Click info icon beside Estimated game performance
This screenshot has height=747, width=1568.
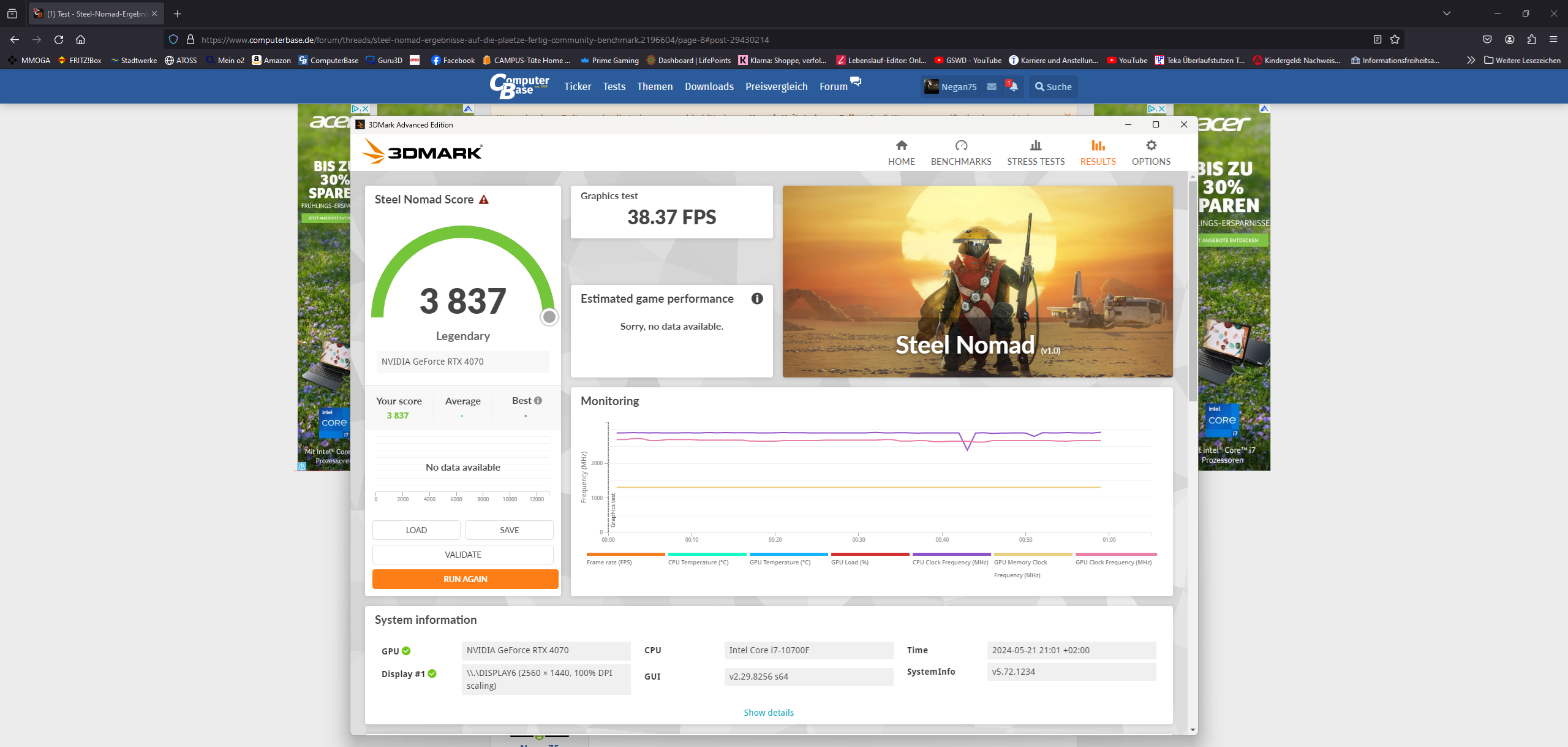757,298
